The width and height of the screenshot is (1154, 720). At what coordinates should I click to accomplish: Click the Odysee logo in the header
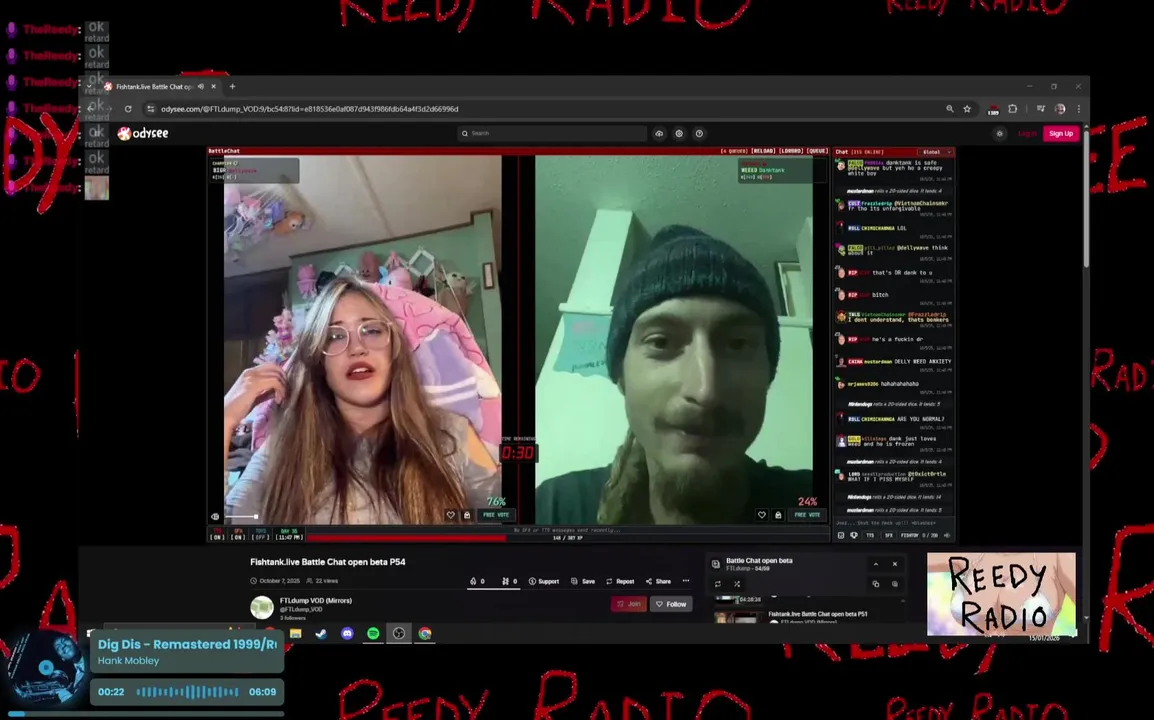point(143,133)
